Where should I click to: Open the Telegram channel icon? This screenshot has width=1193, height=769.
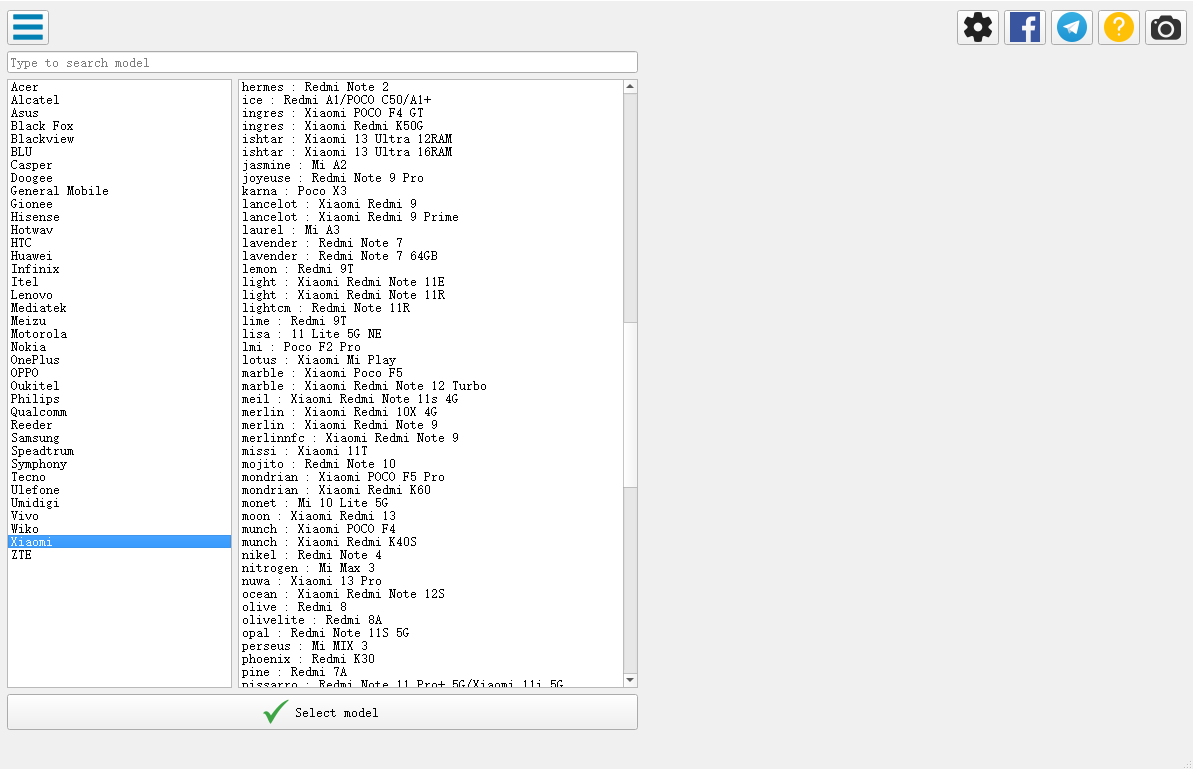1072,27
